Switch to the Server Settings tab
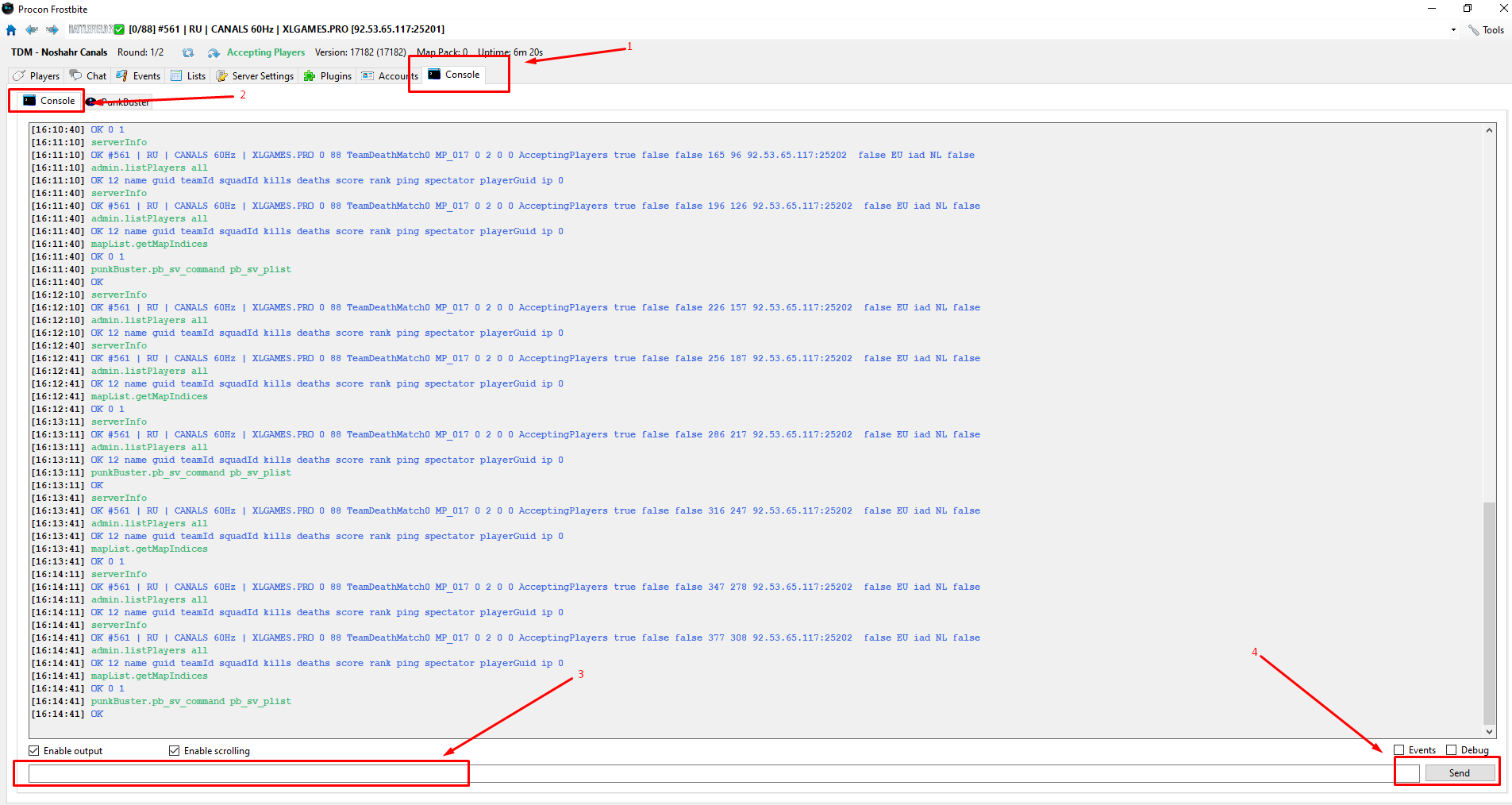The width and height of the screenshot is (1512, 805). coord(255,76)
